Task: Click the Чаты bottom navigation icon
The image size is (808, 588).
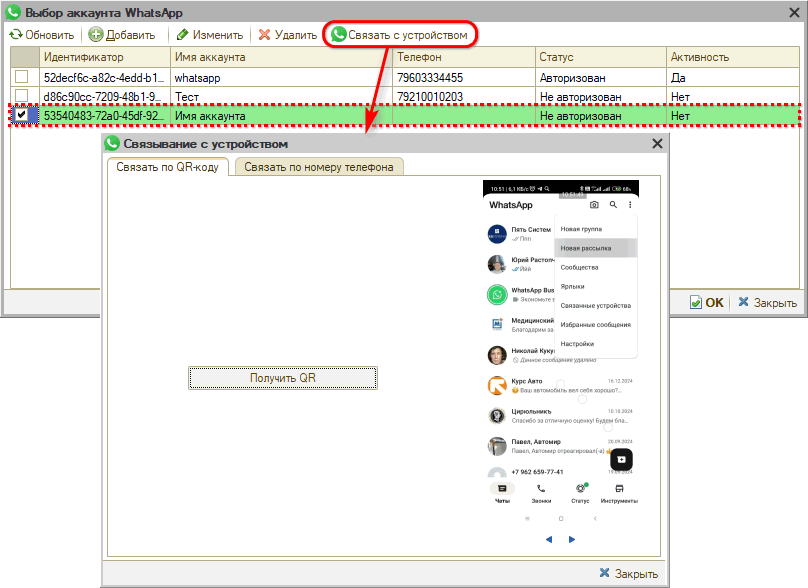Action: [x=502, y=489]
